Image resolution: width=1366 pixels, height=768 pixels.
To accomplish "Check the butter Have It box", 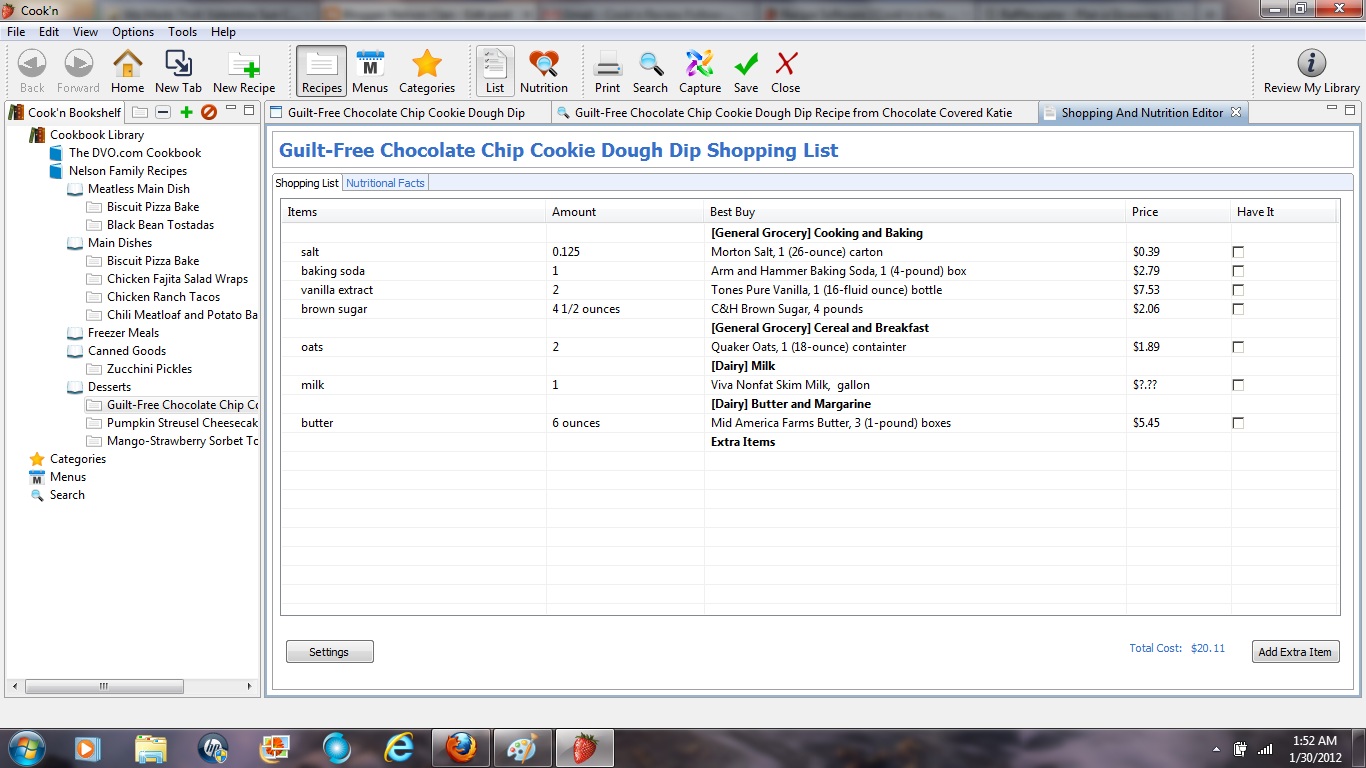I will pyautogui.click(x=1238, y=423).
